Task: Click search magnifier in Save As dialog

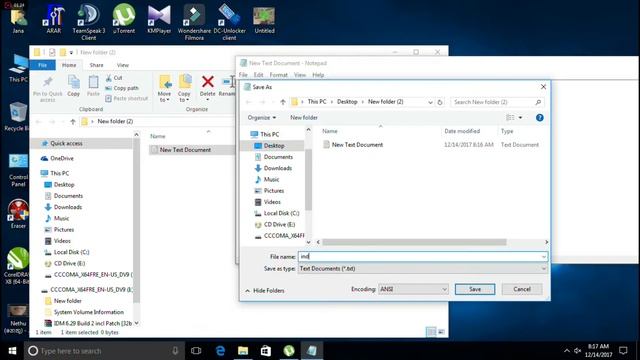Action: click(x=538, y=102)
